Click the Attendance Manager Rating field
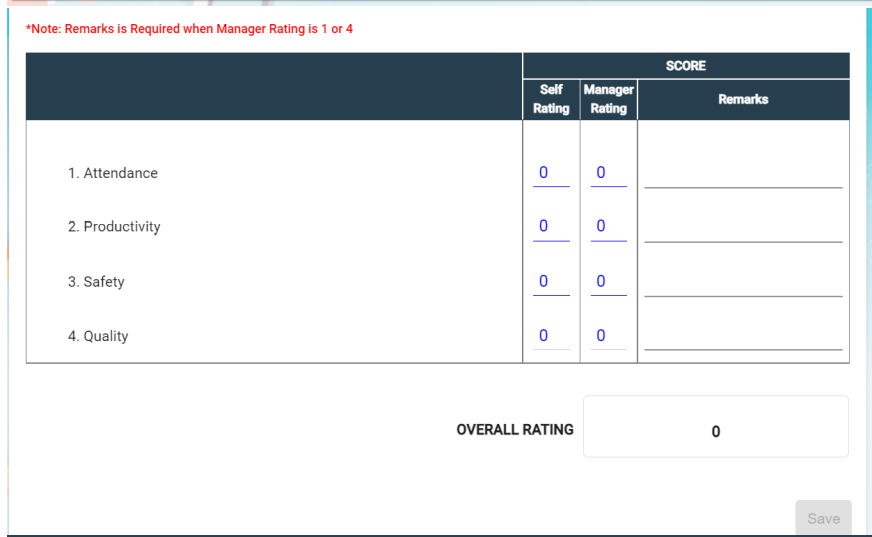872x537 pixels. click(x=608, y=173)
